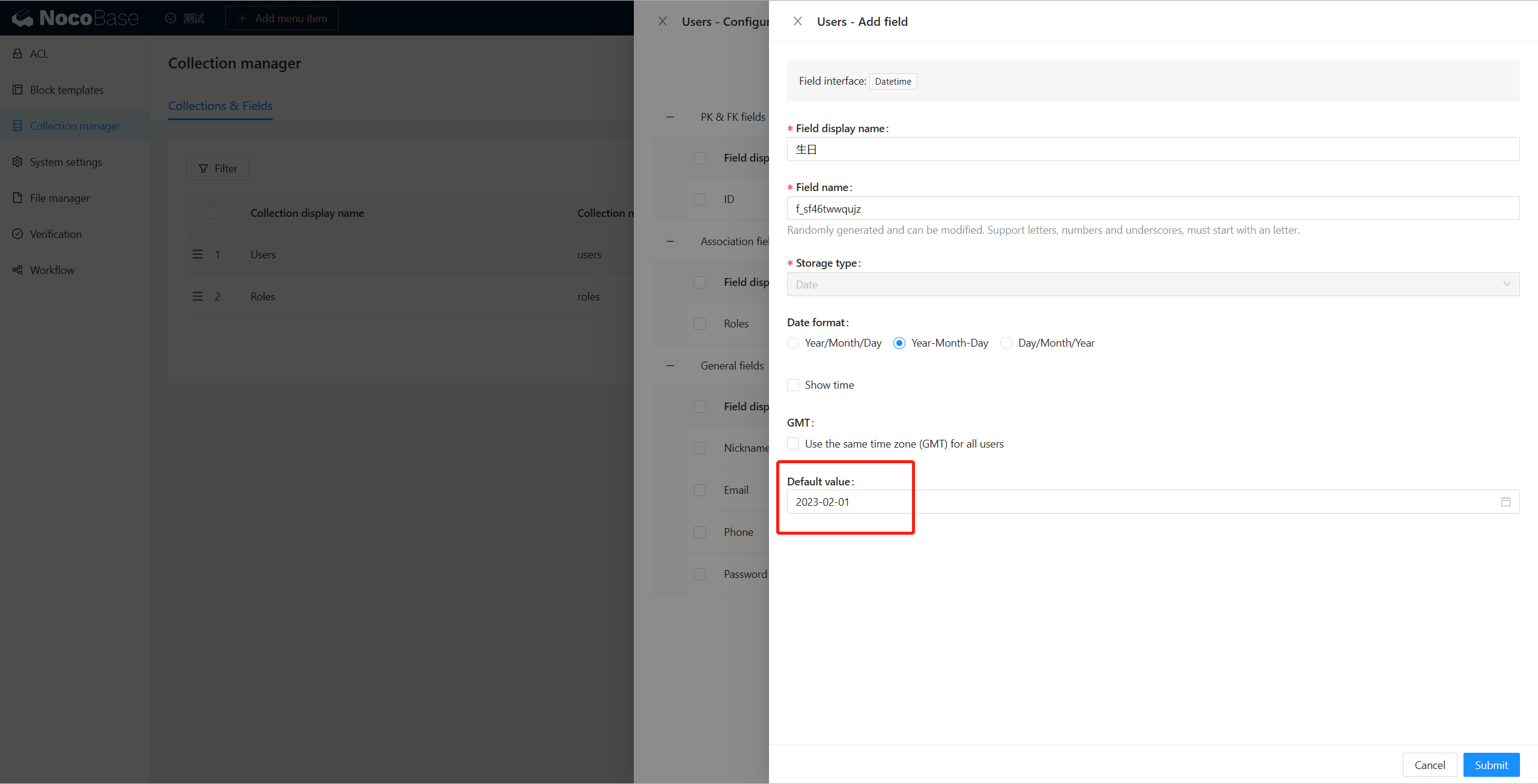The height and width of the screenshot is (784, 1538).
Task: Open calendar picker in Default value field
Action: 1506,502
